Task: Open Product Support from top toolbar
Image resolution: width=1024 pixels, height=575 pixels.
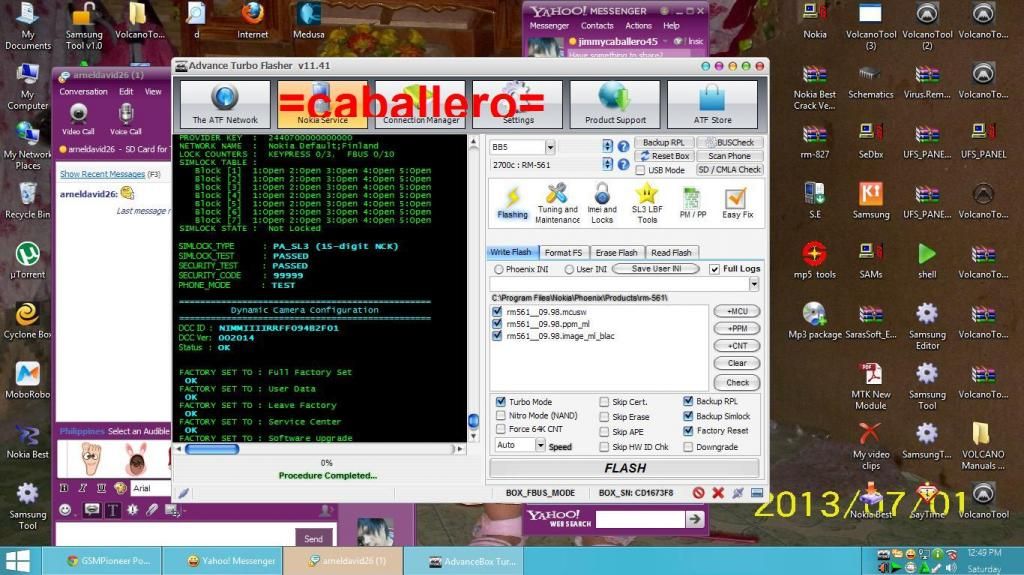Action: point(614,104)
